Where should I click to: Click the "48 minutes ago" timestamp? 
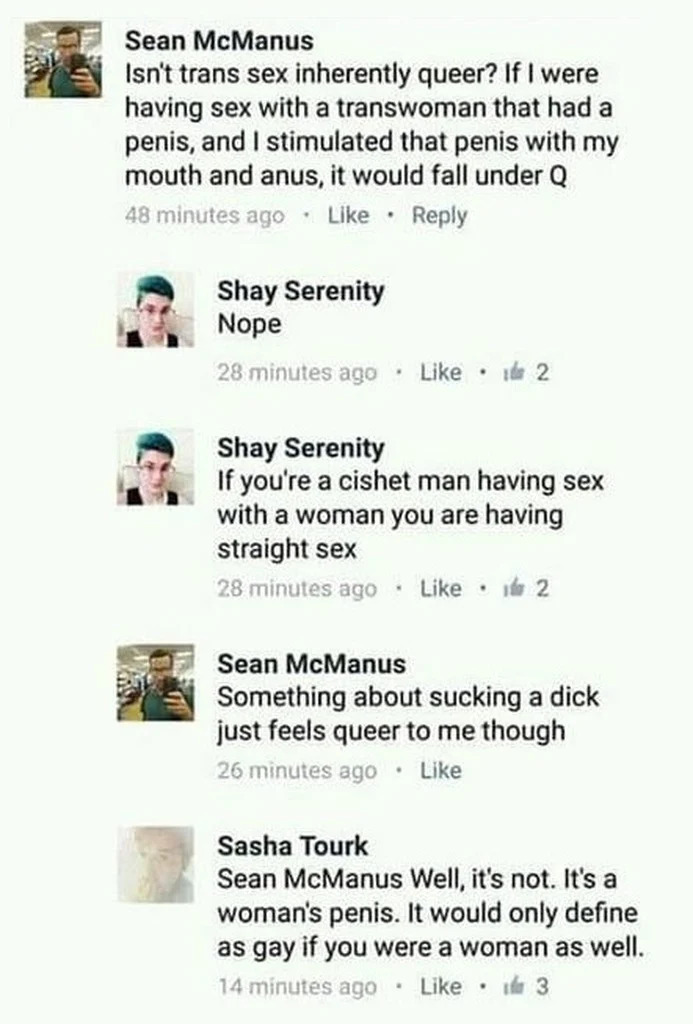pos(204,216)
